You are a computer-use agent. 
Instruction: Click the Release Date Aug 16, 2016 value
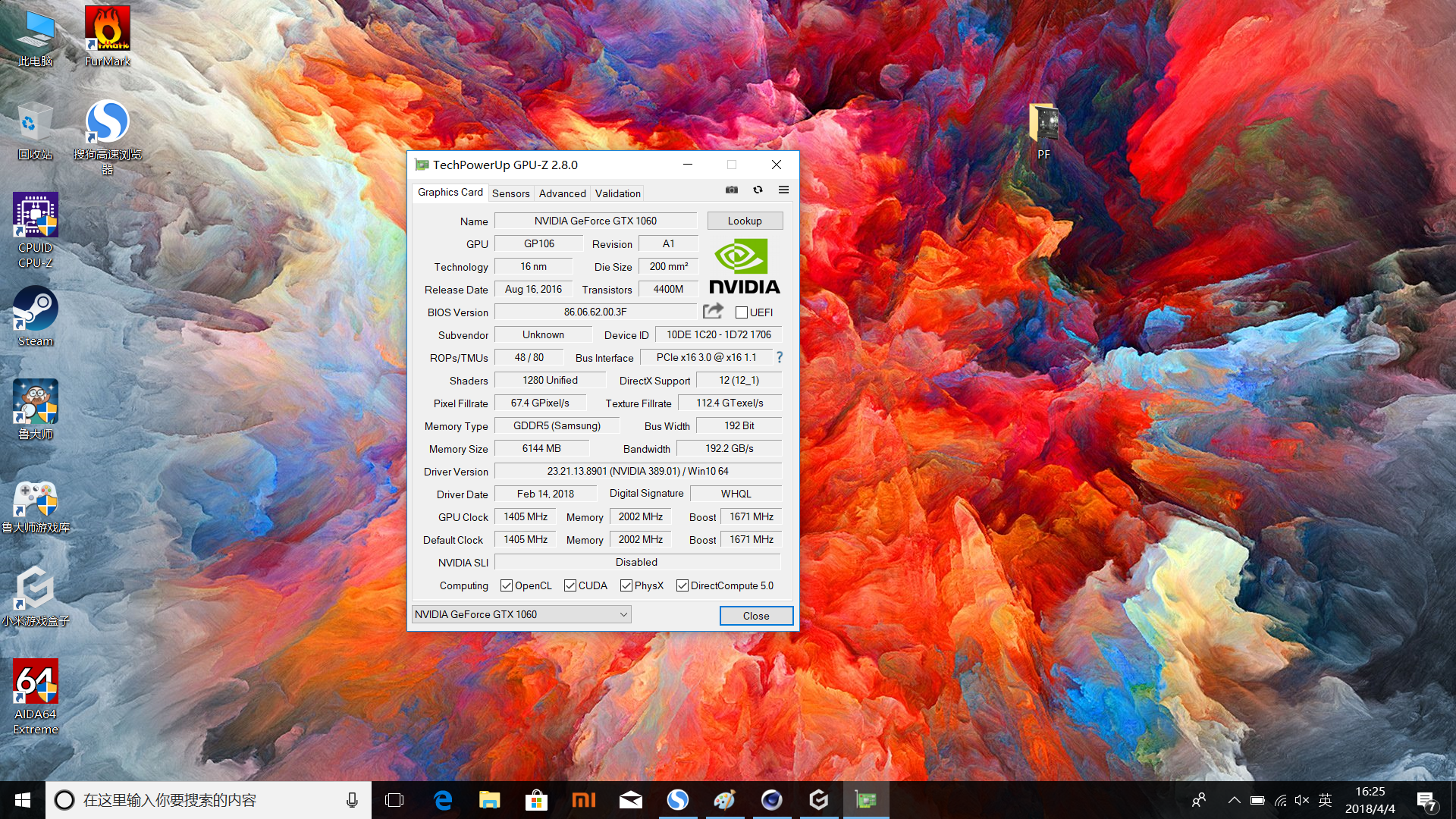click(533, 289)
